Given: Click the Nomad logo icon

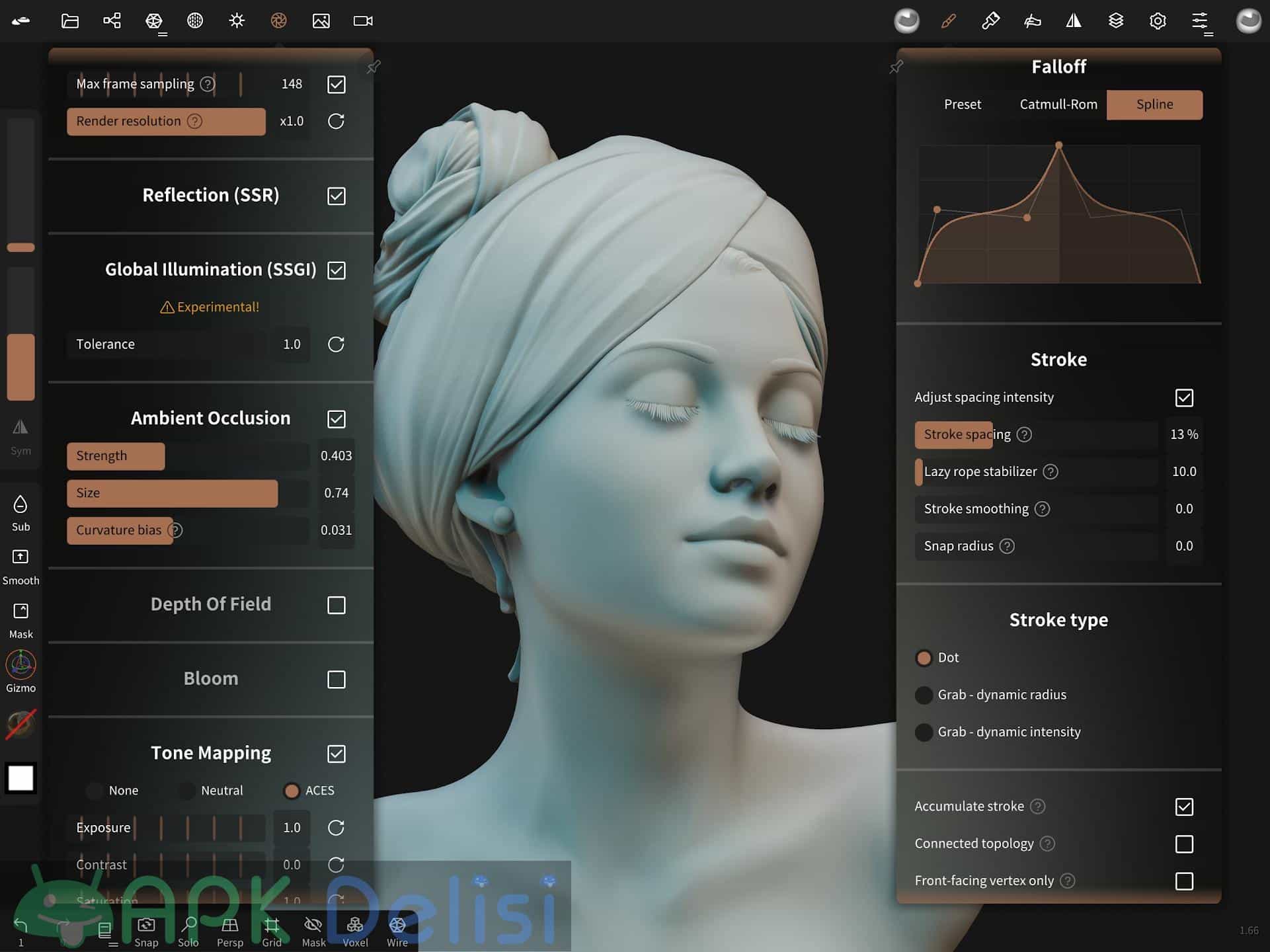Looking at the screenshot, I should (x=21, y=21).
